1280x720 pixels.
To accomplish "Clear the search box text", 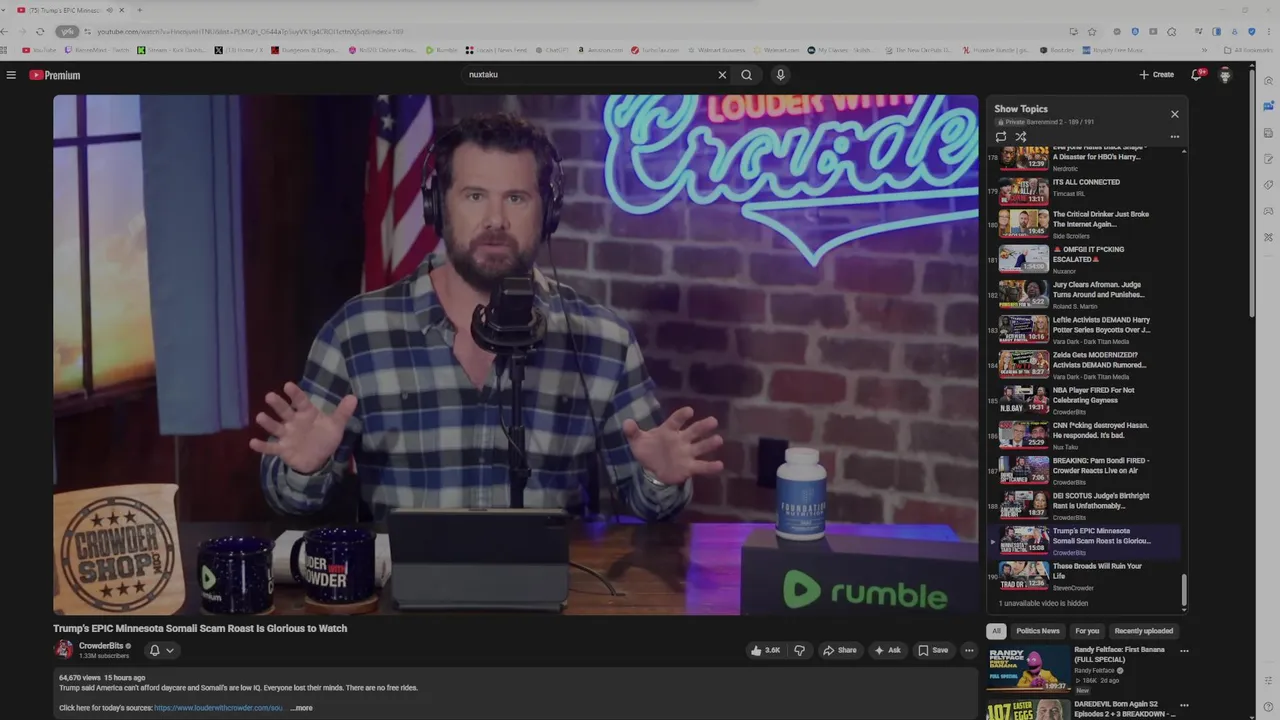I will pos(722,75).
